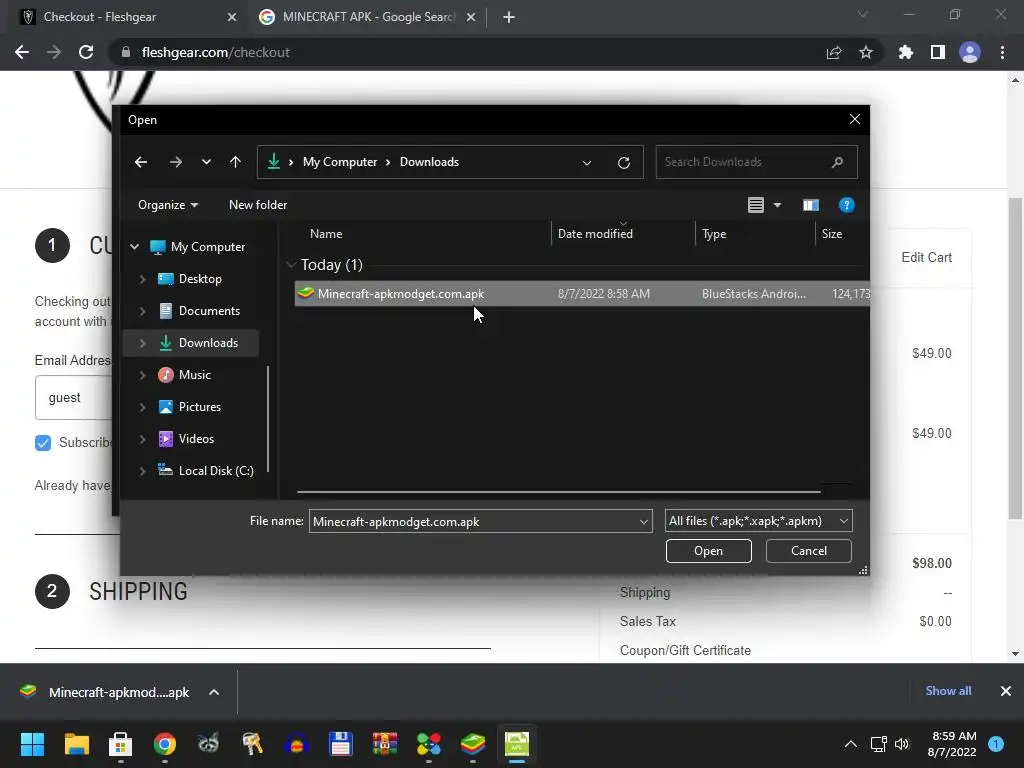
Task: Open File Explorer from taskbar
Action: point(76,744)
